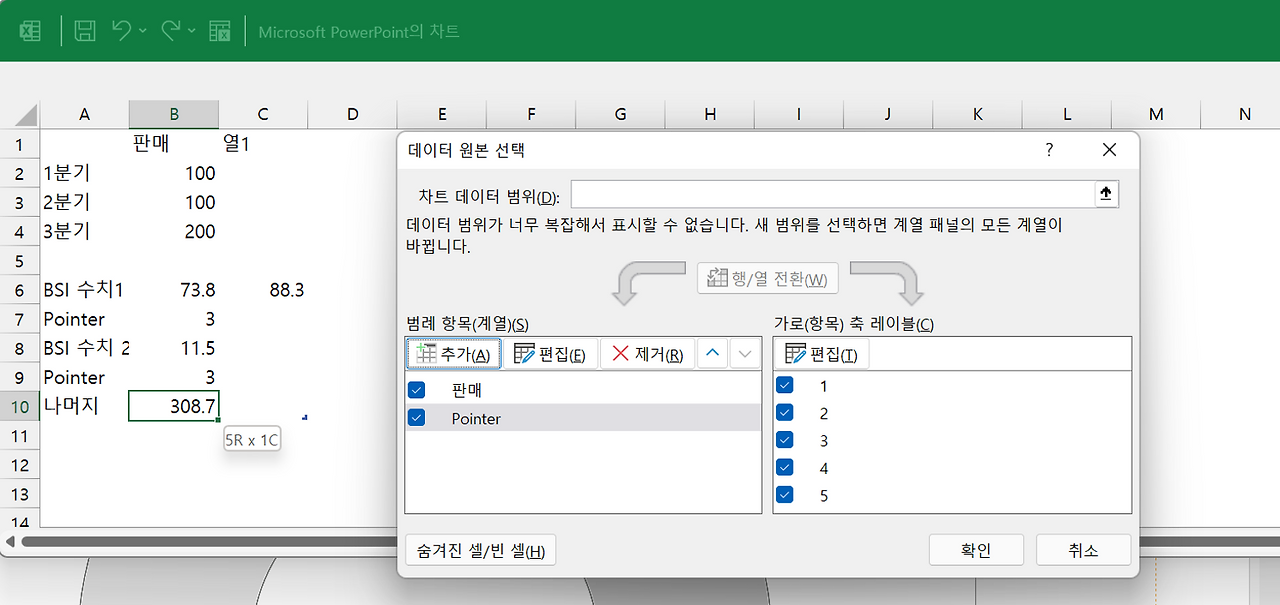Click cell C6 with value 88.3
The width and height of the screenshot is (1280, 605).
(x=263, y=290)
